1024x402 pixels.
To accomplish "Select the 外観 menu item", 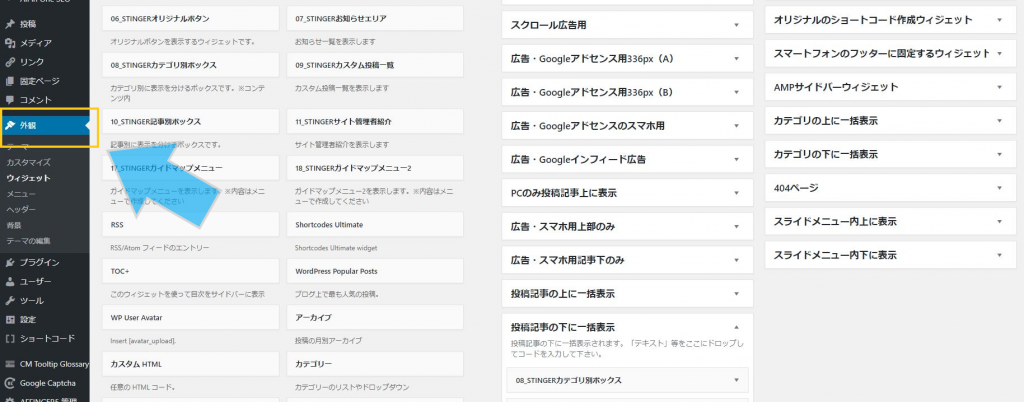I will (x=27, y=126).
